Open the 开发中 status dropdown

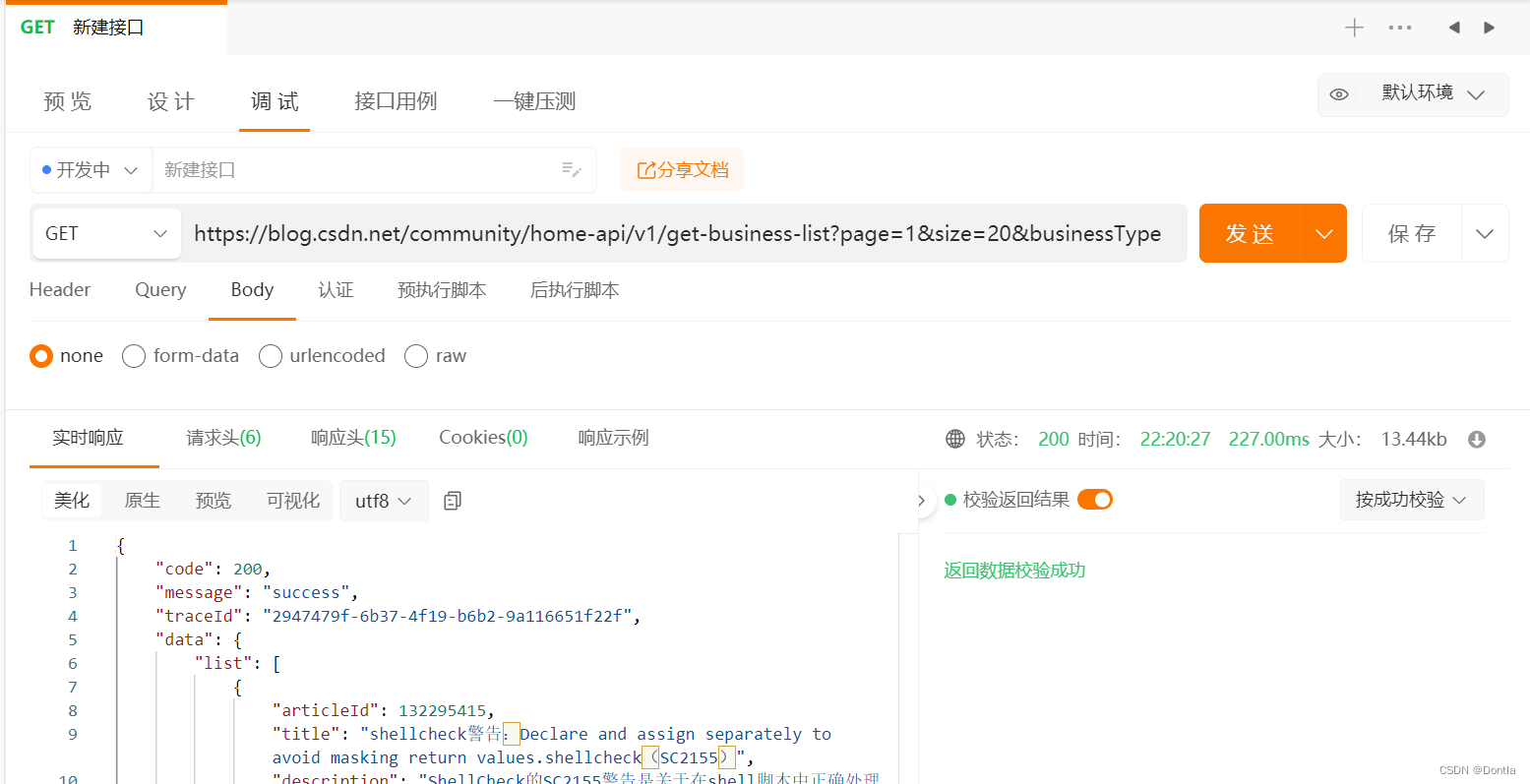[x=91, y=170]
